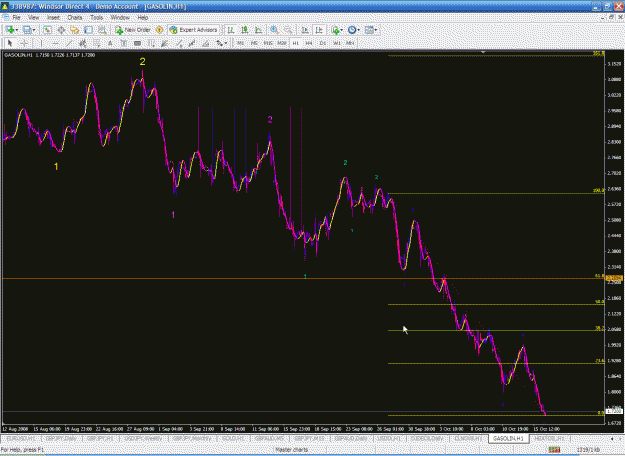
Task: Open the Templates icon
Action: pos(369,30)
